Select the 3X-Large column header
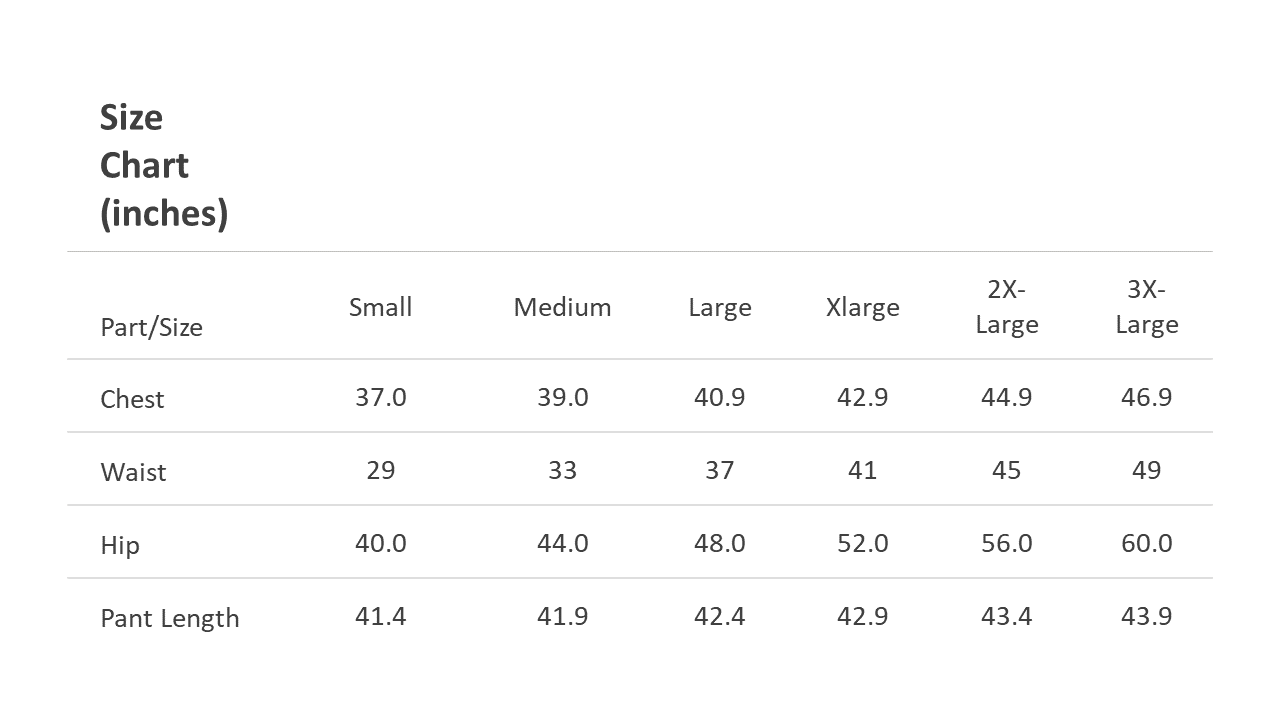The height and width of the screenshot is (720, 1280). [x=1146, y=307]
